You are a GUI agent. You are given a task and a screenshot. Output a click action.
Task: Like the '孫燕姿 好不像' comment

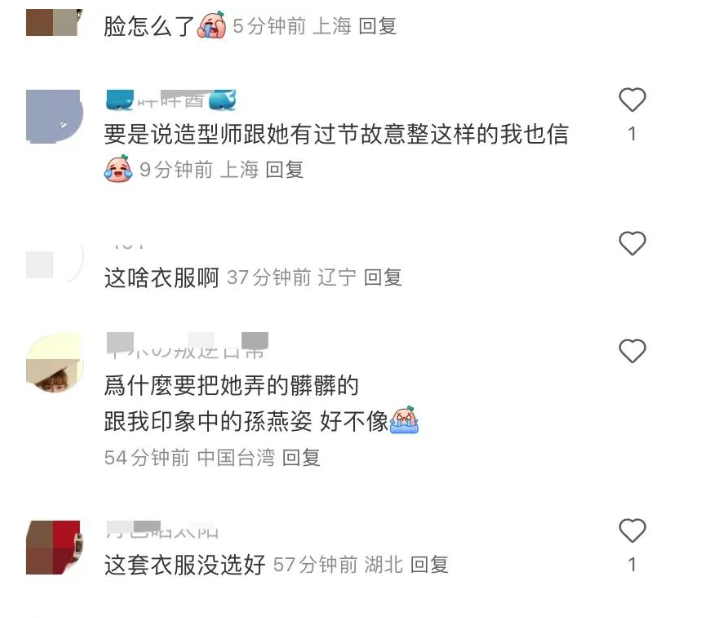pyautogui.click(x=632, y=351)
